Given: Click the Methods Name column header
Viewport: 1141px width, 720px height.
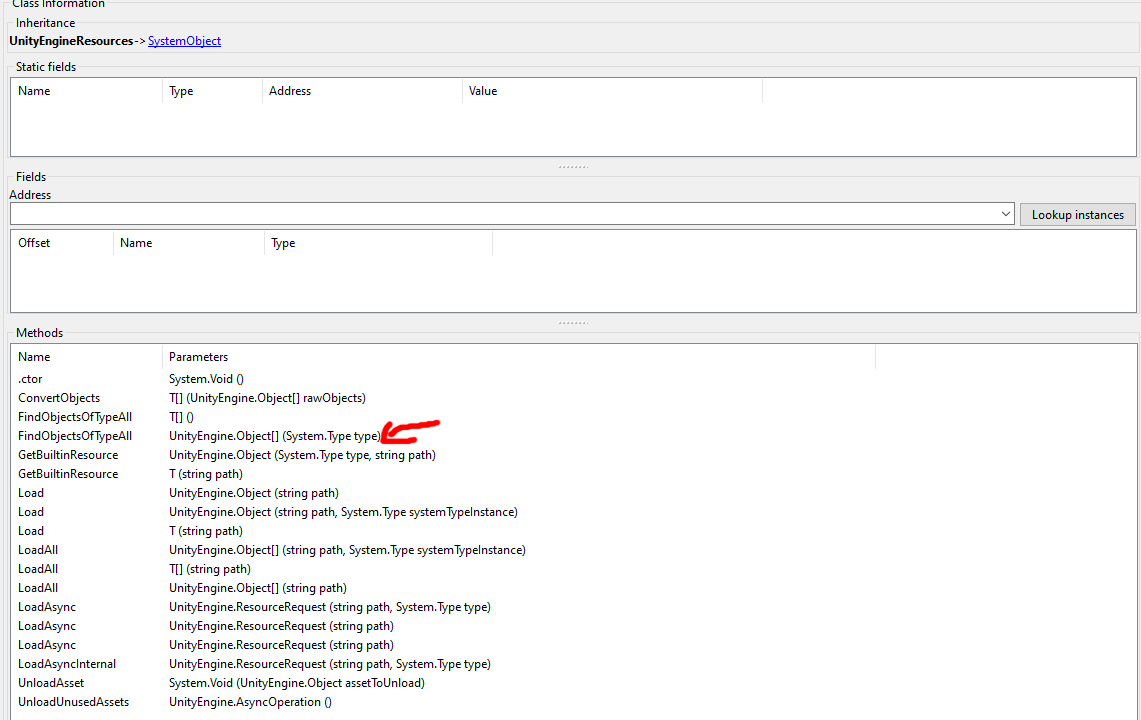Looking at the screenshot, I should coord(86,357).
